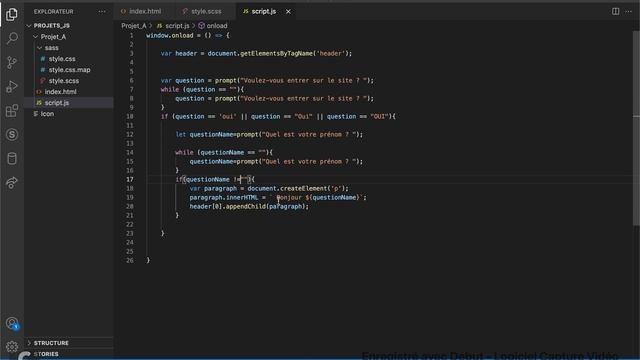Click 'paragraph.innerHTML' on line 19
The image size is (640, 360).
(224, 197)
